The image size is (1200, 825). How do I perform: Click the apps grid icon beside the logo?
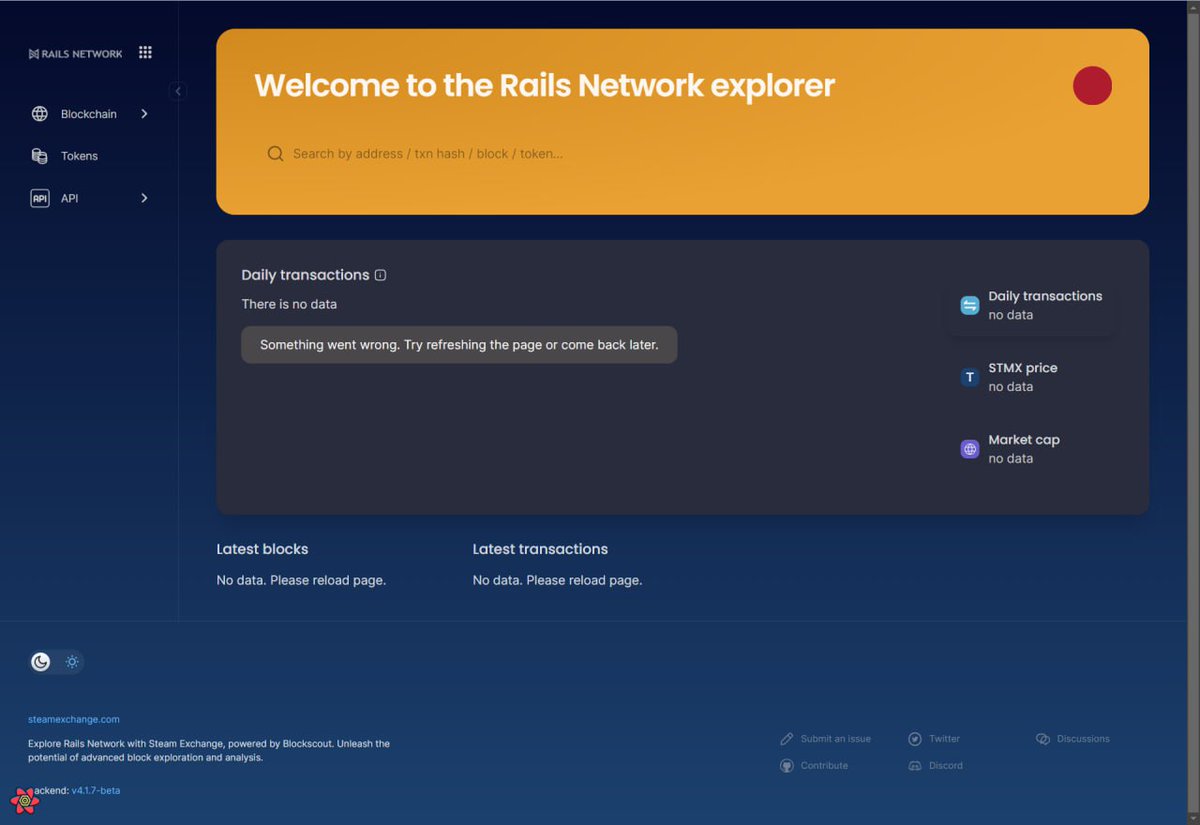coord(145,52)
